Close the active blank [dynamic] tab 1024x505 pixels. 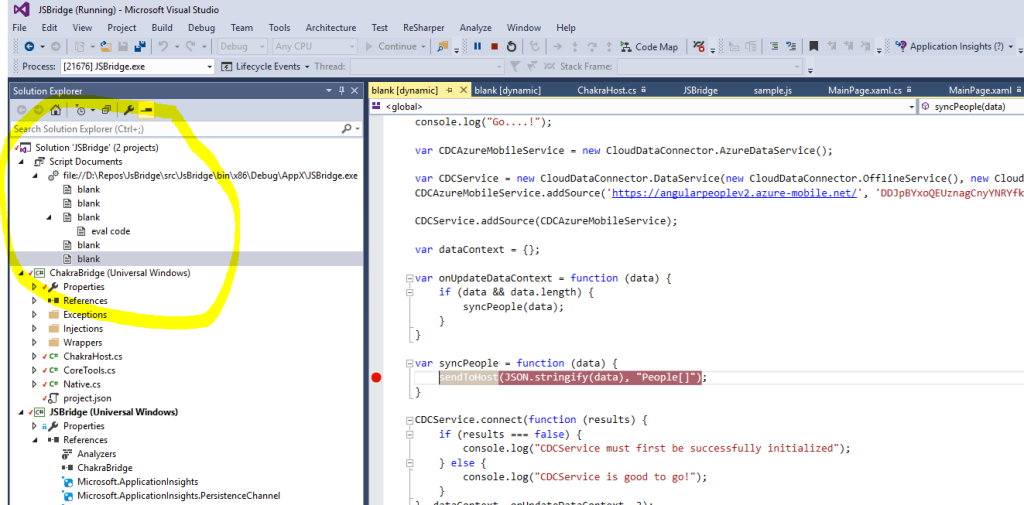(463, 91)
